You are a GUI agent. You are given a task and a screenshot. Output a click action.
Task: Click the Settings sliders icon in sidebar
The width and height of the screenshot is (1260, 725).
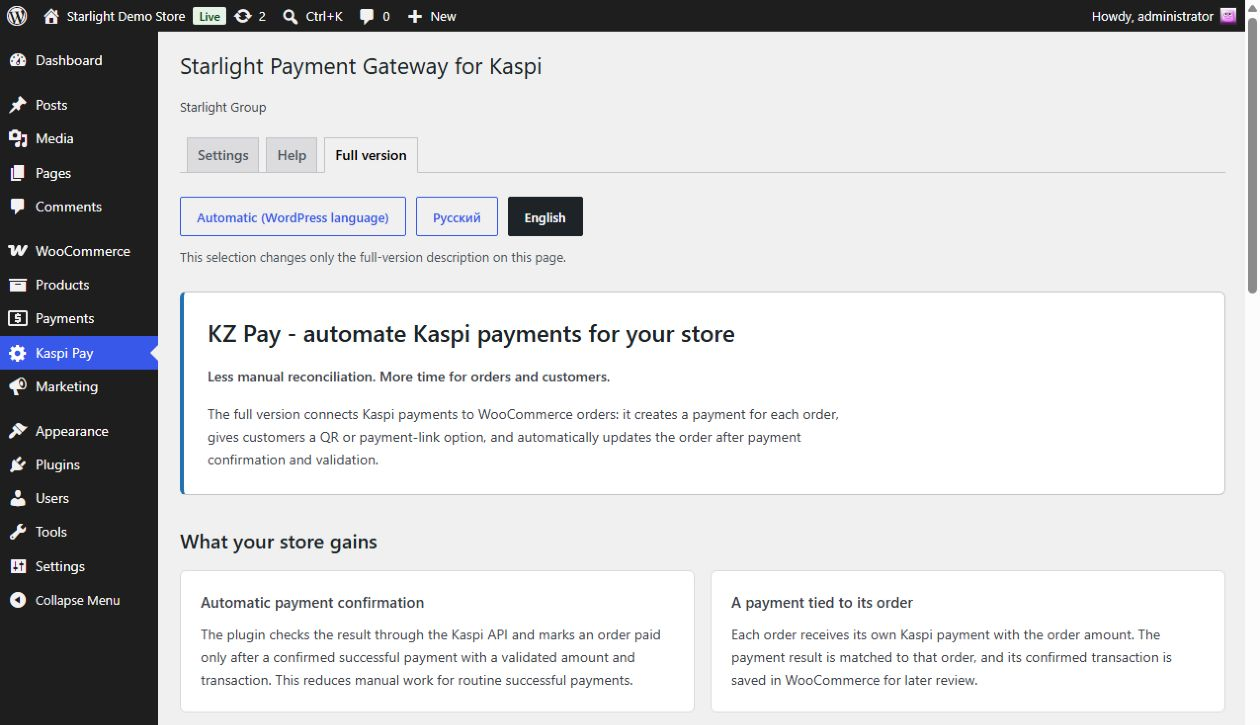click(18, 566)
